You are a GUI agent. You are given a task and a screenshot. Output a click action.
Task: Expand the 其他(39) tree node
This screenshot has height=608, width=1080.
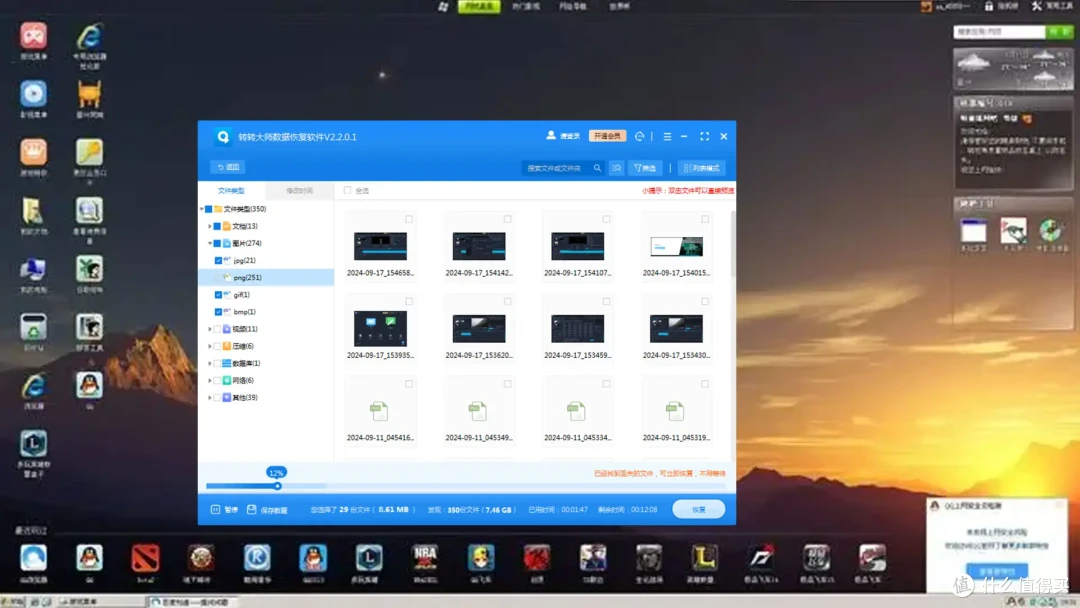[x=210, y=397]
